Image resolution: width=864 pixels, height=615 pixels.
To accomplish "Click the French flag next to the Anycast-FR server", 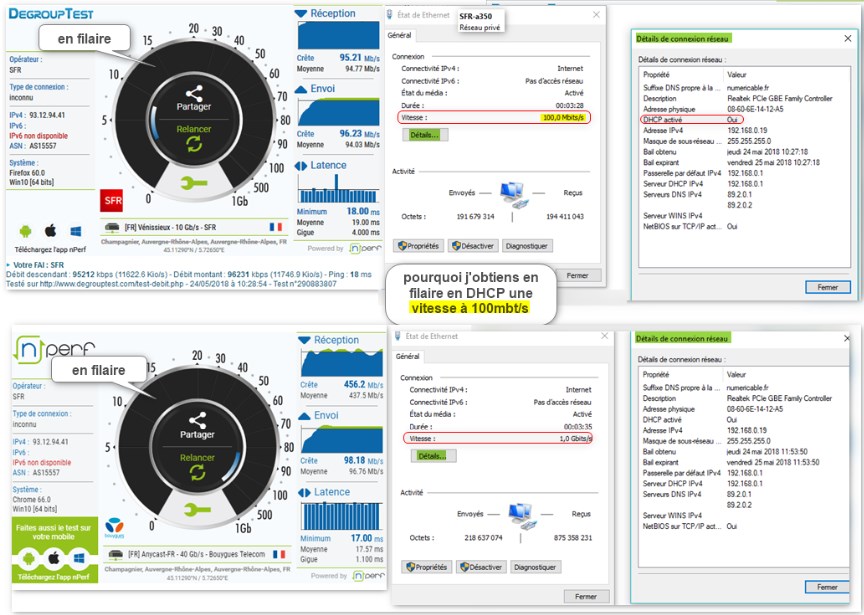I will click(x=279, y=554).
